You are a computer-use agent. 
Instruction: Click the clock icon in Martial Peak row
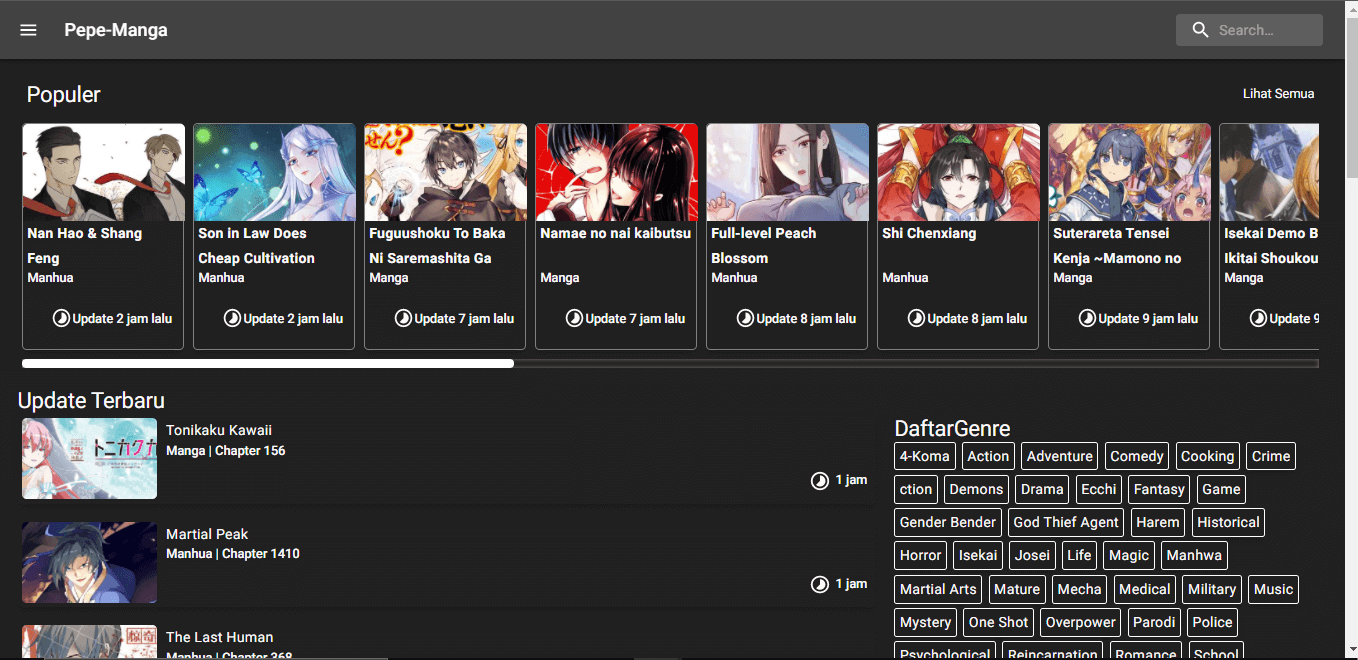(820, 584)
